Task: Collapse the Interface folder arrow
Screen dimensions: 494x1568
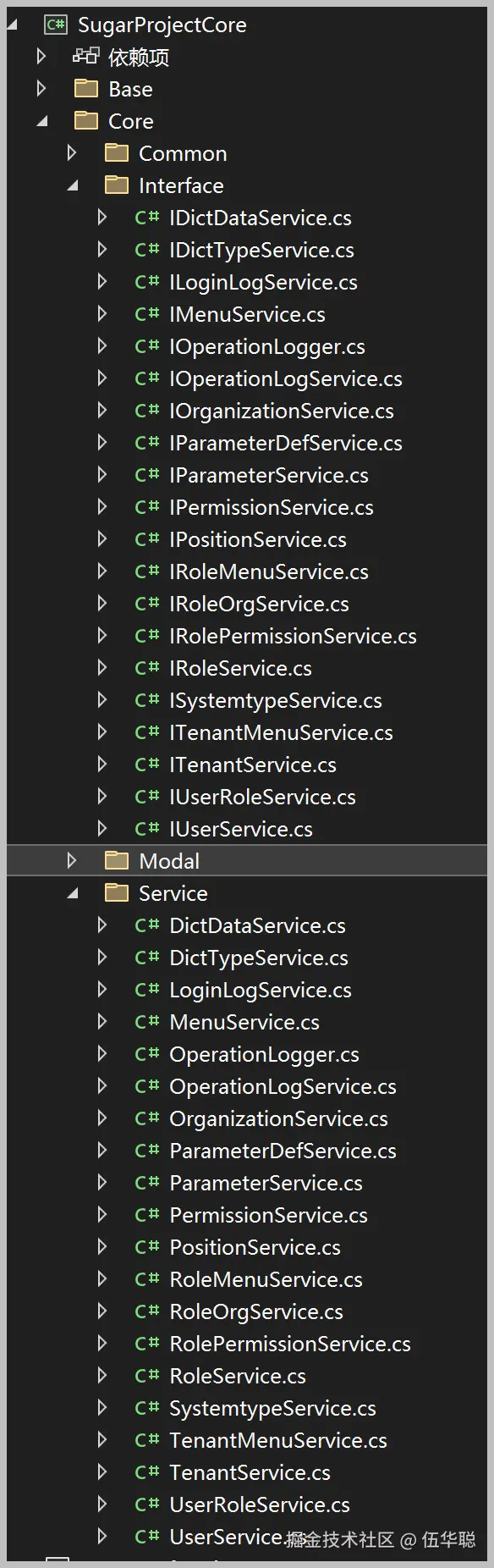Action: point(73,185)
